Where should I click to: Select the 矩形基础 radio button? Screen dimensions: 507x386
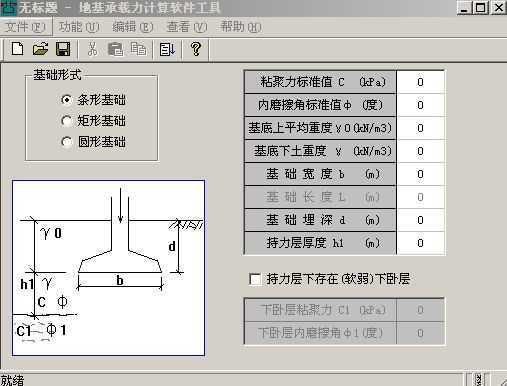(x=66, y=121)
